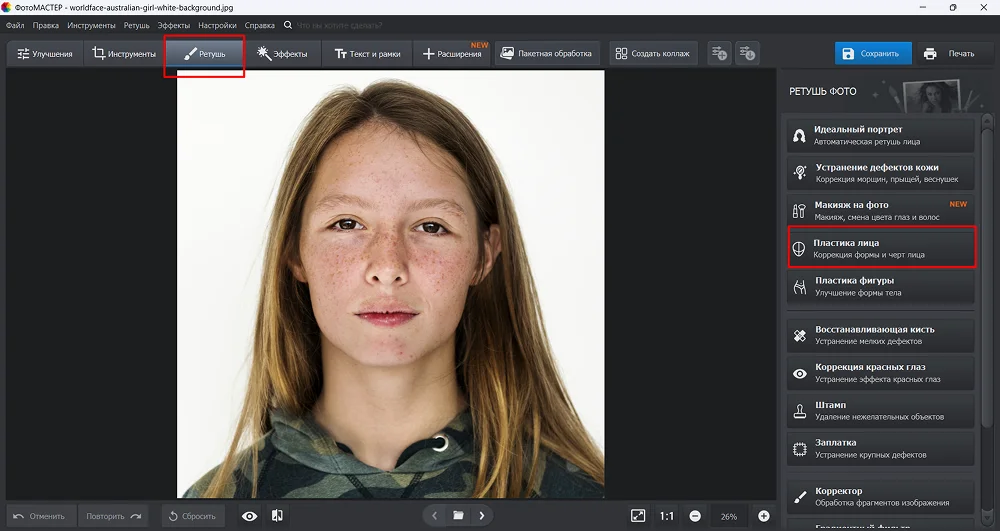This screenshot has width=1000, height=531.
Task: Open Макияж на фото tool
Action: click(880, 210)
